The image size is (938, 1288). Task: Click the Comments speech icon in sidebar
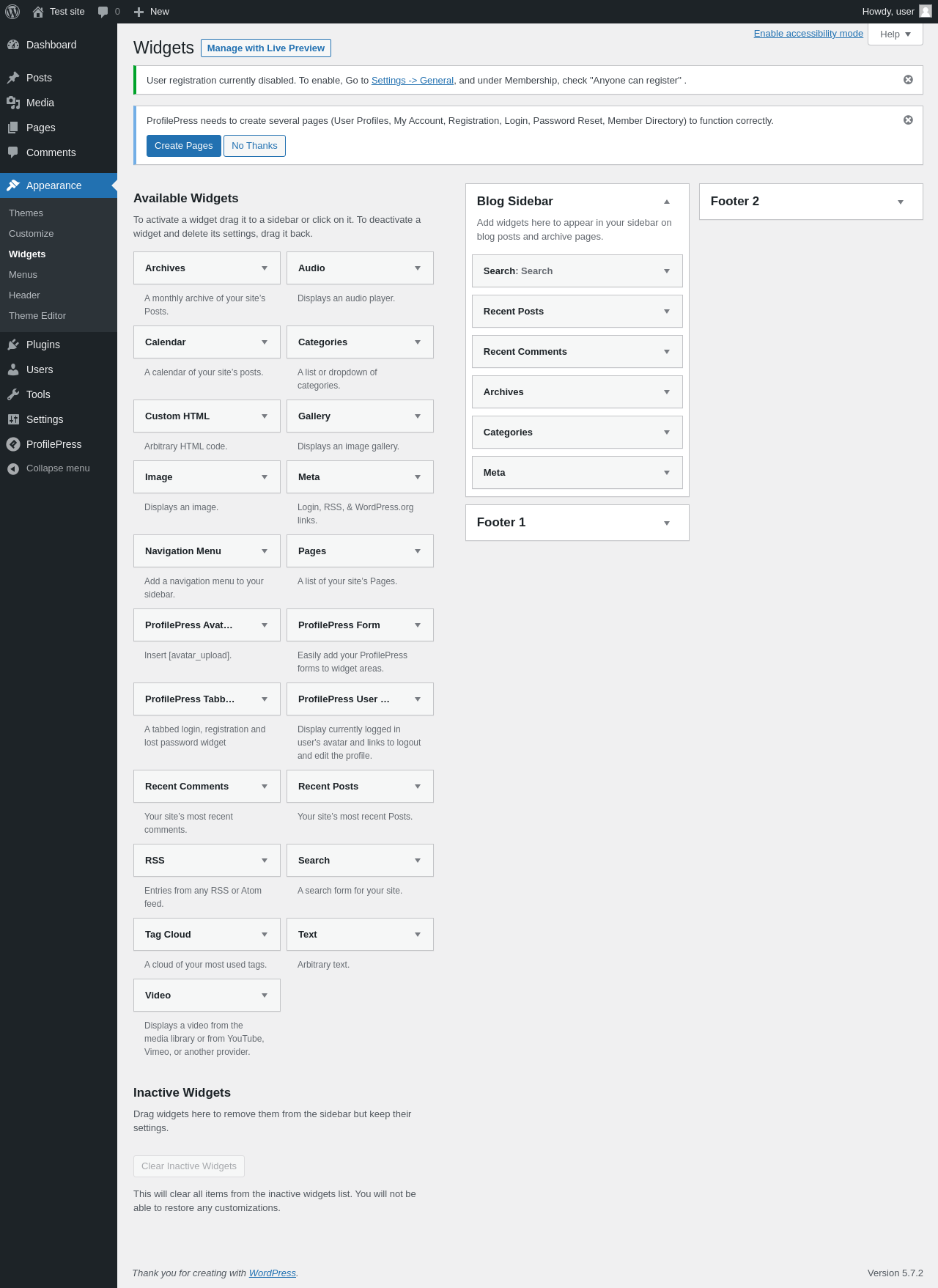[x=13, y=152]
